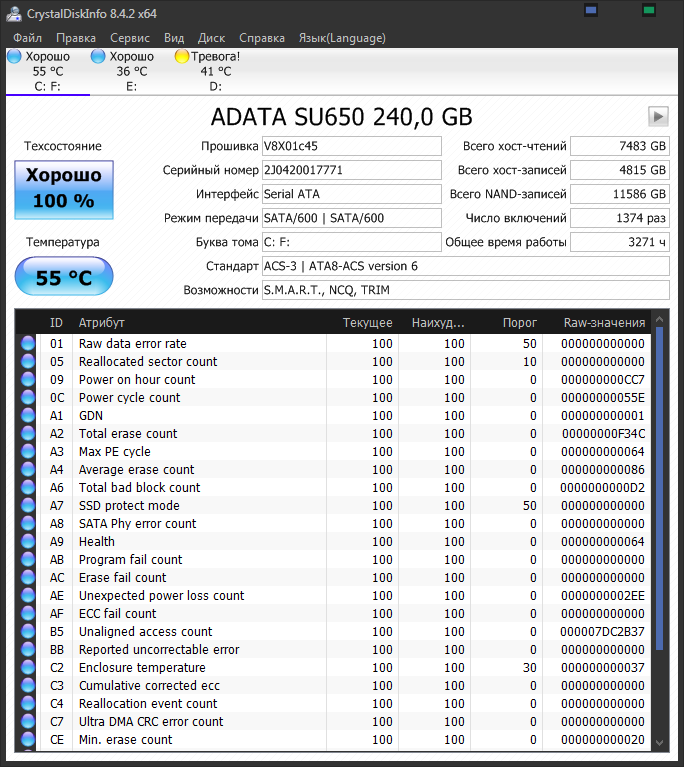The height and width of the screenshot is (767, 684).
Task: Click status orb for Health row
Action: point(28,541)
